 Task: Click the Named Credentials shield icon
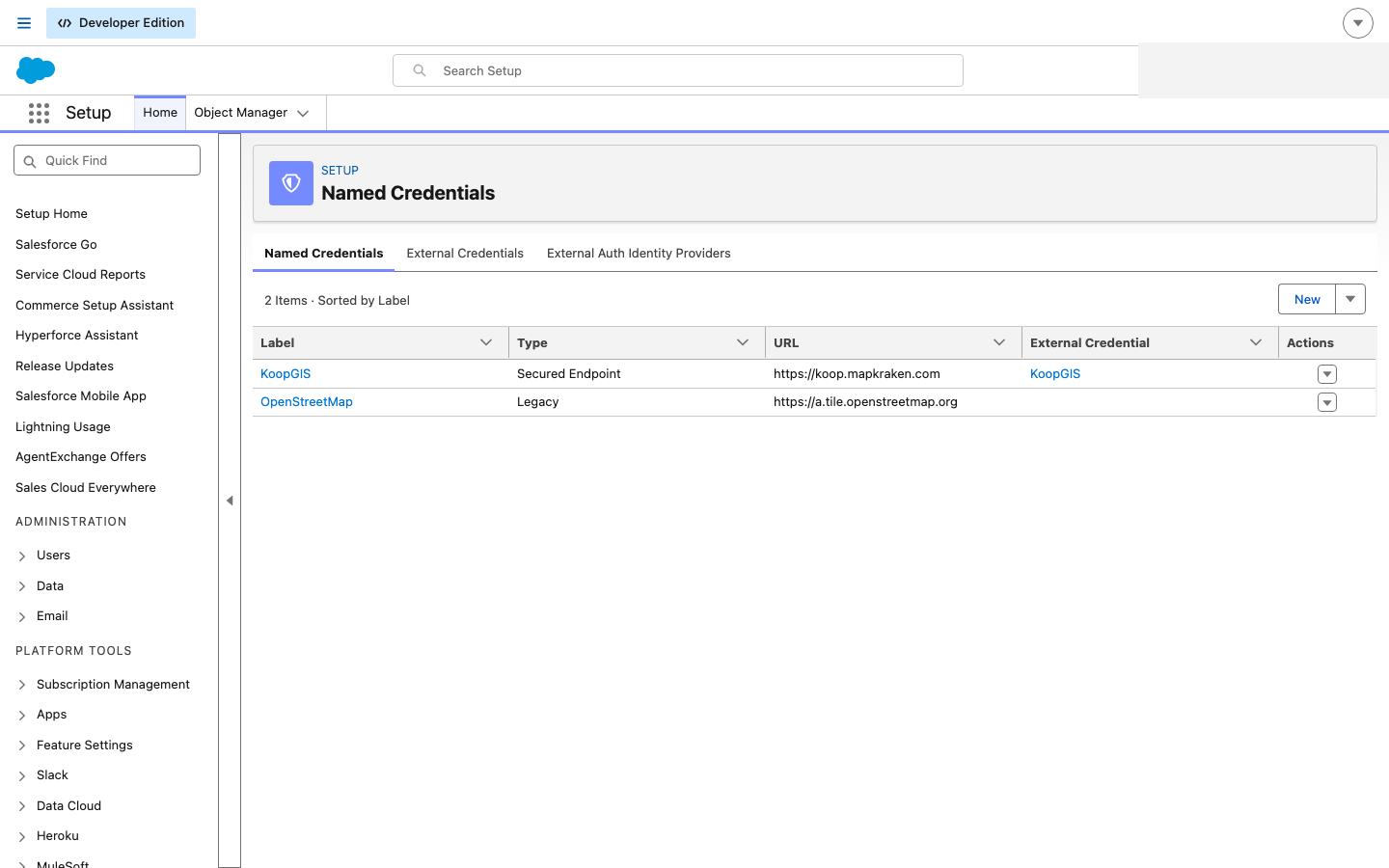pos(291,183)
